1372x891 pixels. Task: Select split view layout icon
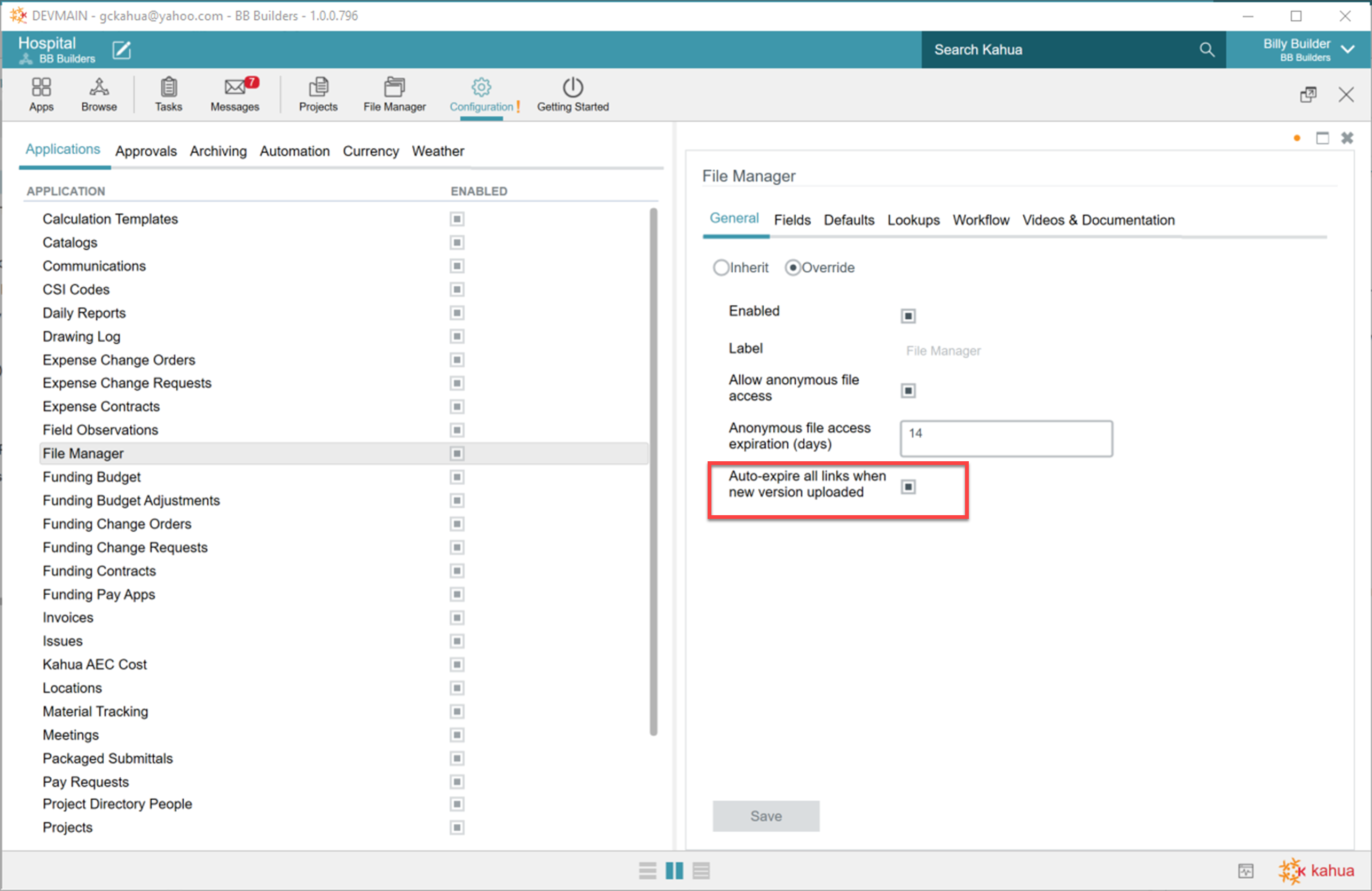674,870
